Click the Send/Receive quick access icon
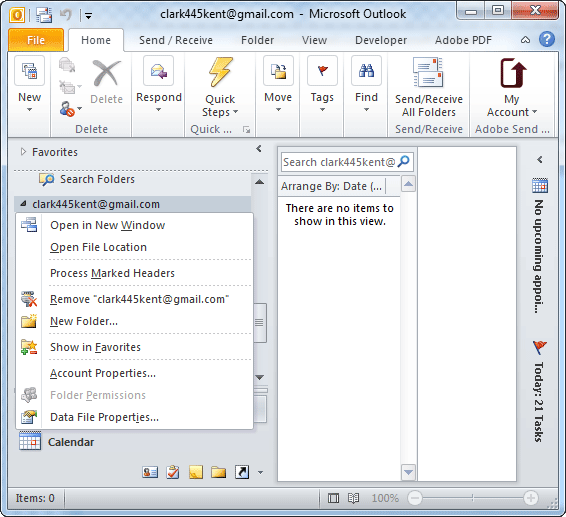The image size is (566, 517). click(x=44, y=15)
